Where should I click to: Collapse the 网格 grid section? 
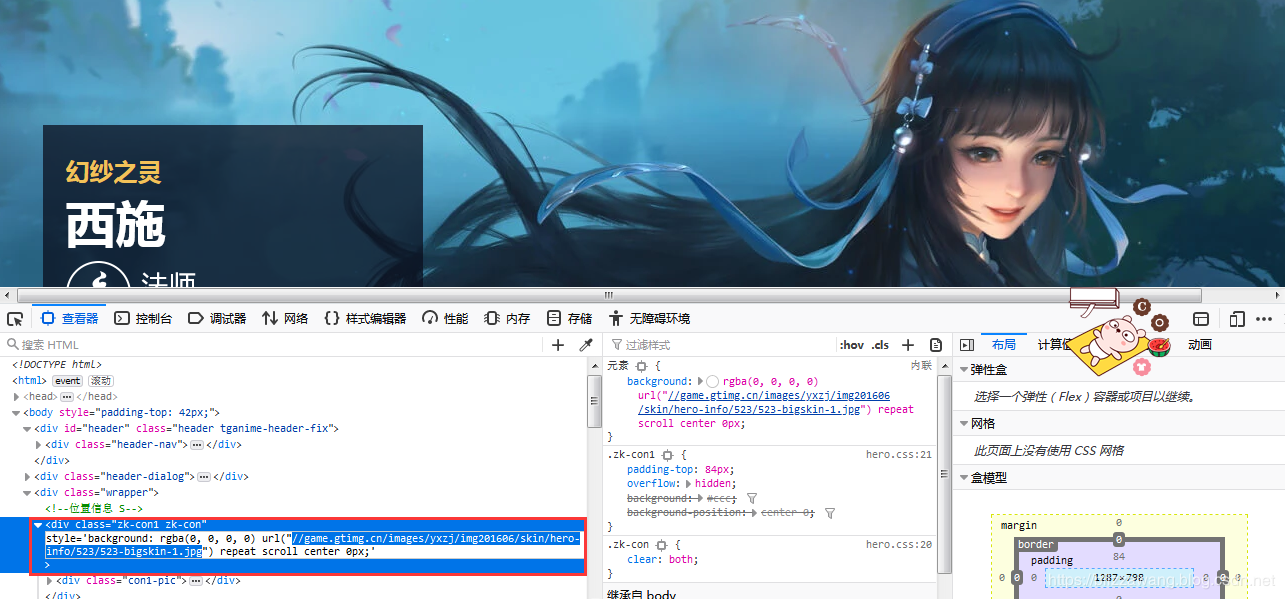[x=964, y=424]
